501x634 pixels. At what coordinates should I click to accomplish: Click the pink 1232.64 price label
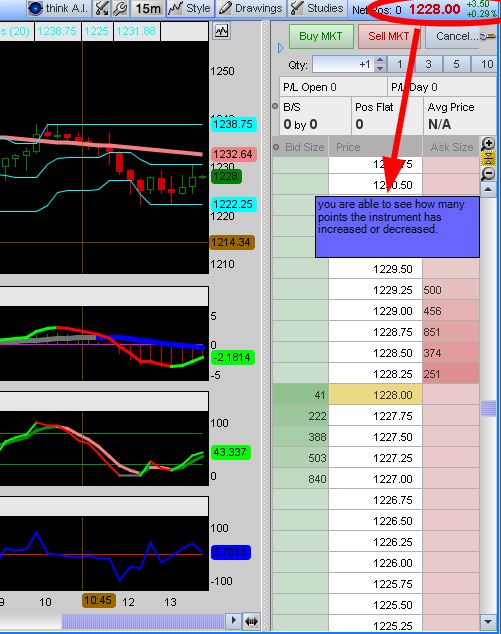click(x=233, y=154)
